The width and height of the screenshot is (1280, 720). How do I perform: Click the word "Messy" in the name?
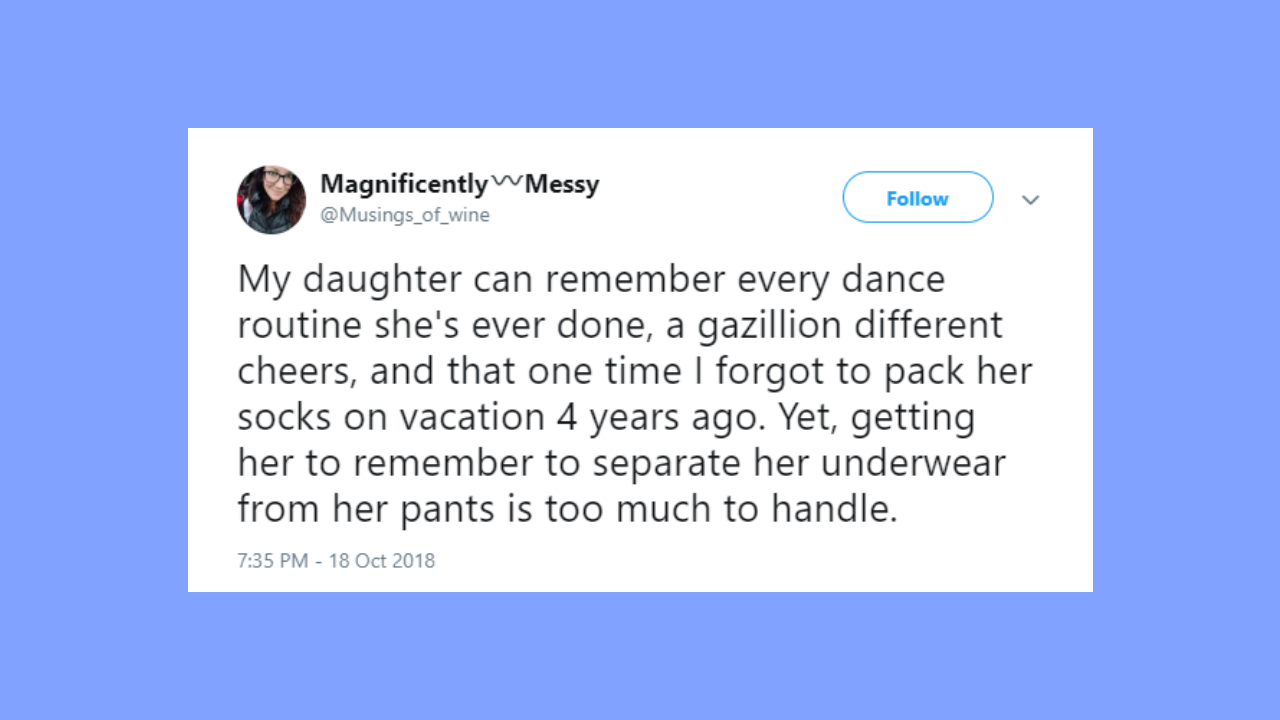[562, 184]
